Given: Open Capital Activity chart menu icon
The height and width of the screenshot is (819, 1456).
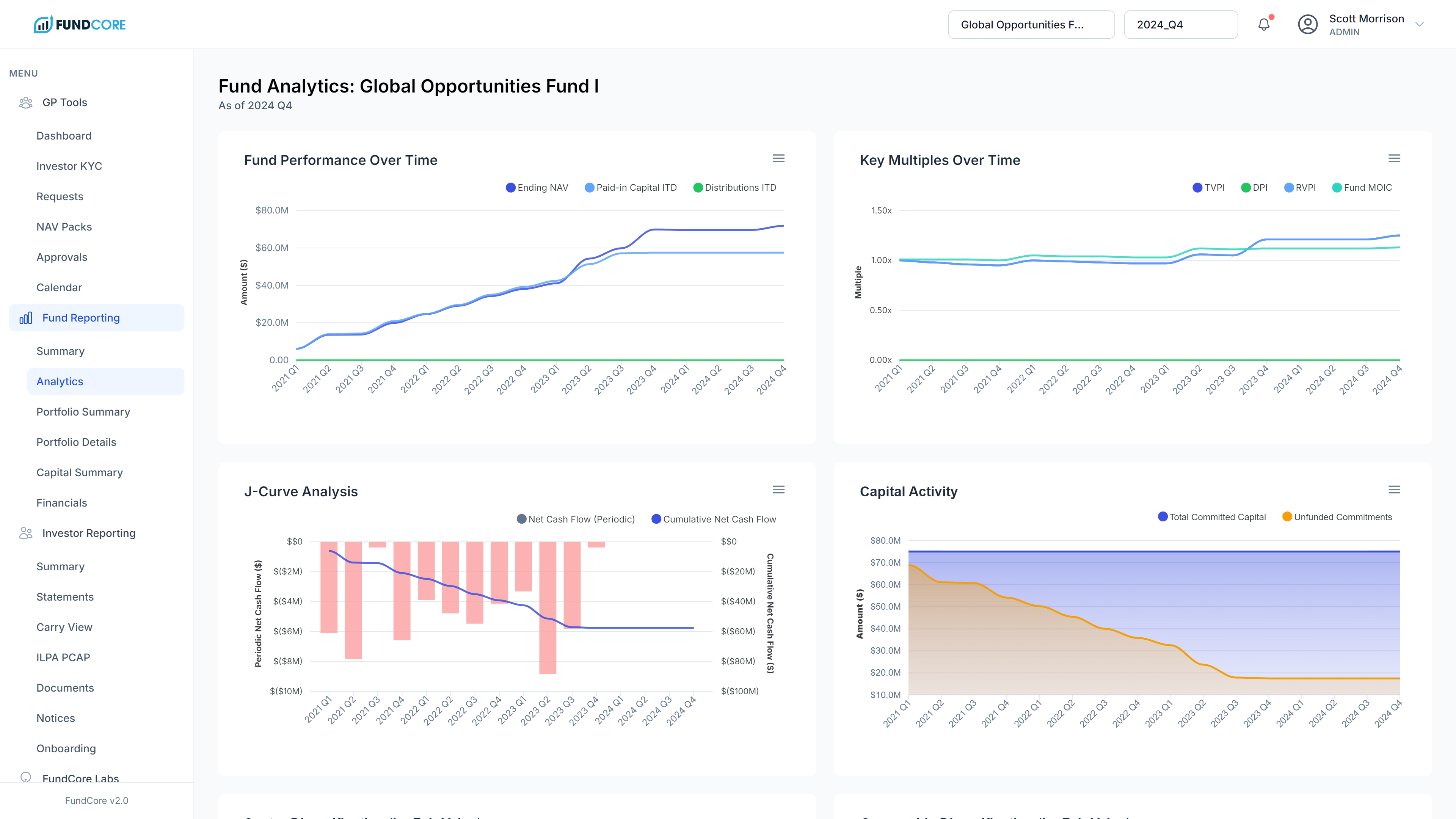Looking at the screenshot, I should [1394, 490].
